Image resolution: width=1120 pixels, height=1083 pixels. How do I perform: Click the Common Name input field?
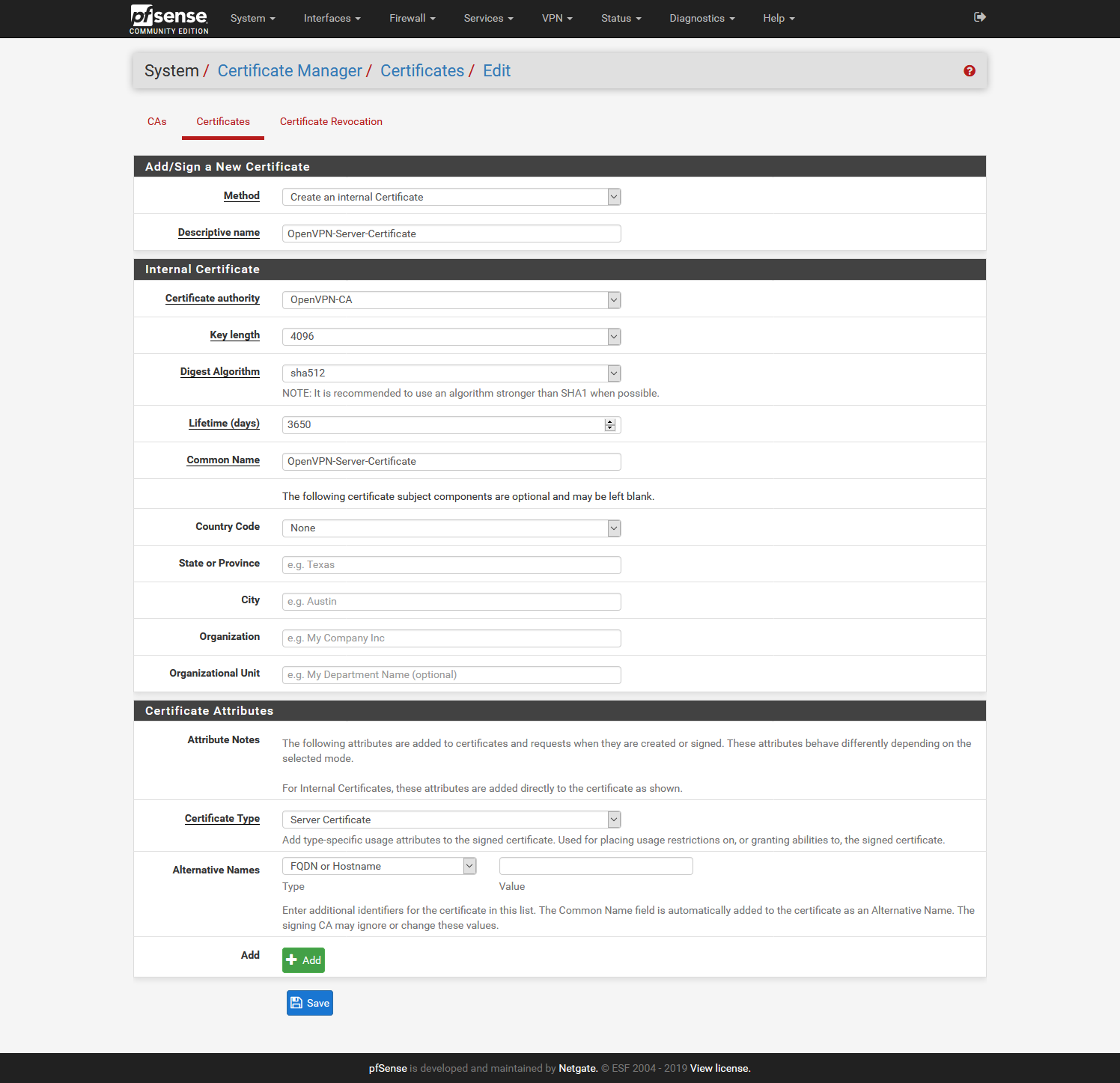click(451, 461)
